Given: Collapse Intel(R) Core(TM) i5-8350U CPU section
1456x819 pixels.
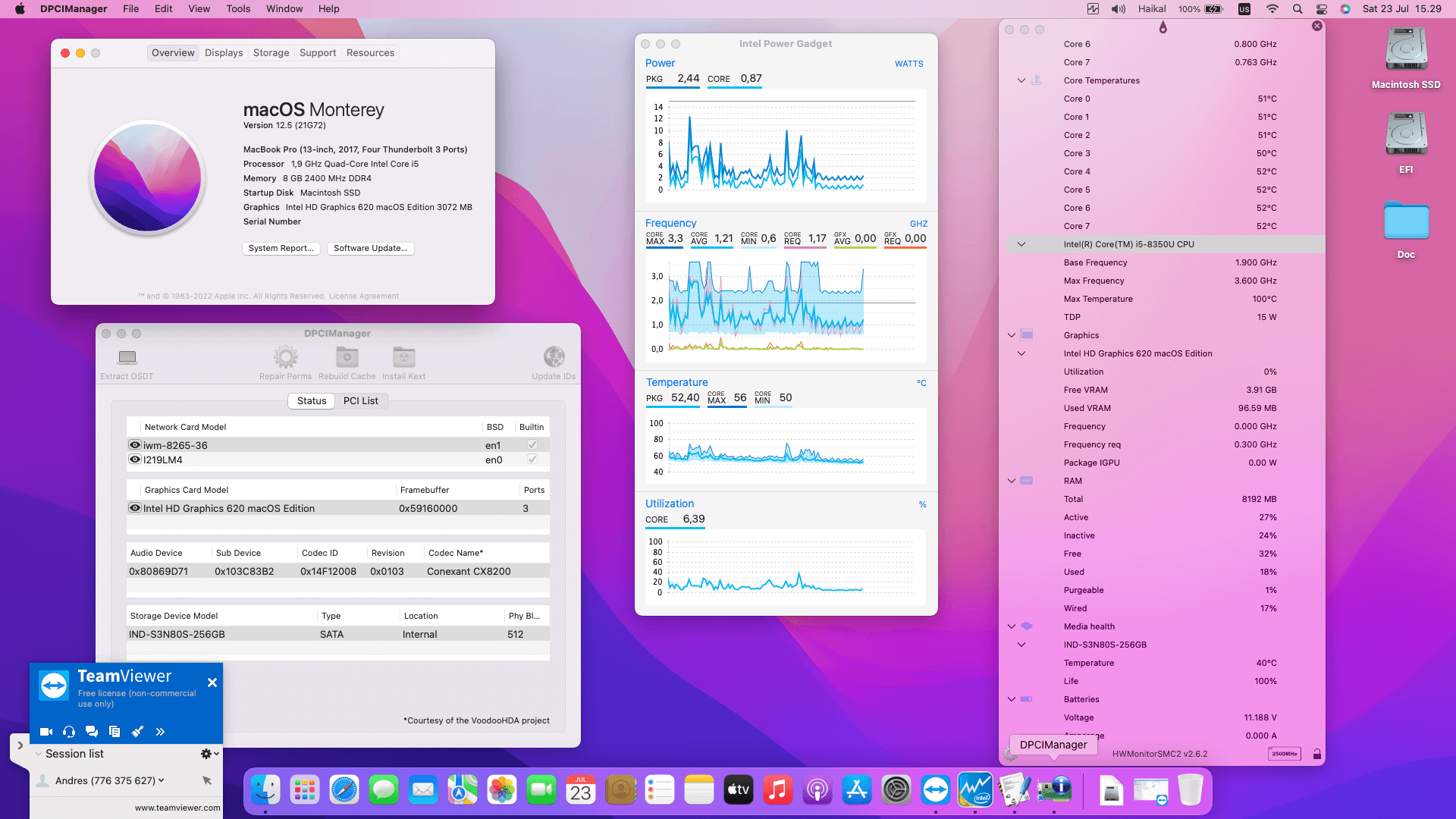Looking at the screenshot, I should 1021,244.
